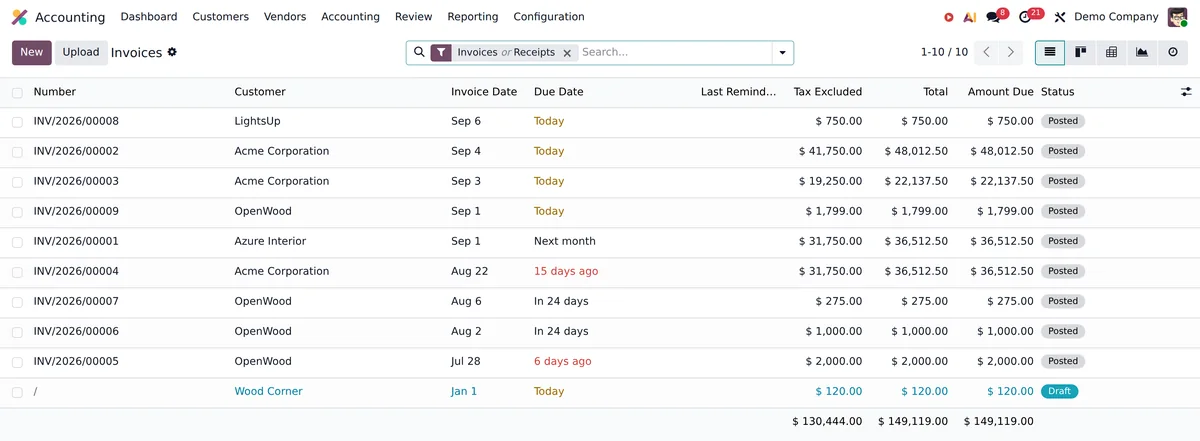The image size is (1200, 441).
Task: Check the box for INV/2026/00004
Action: (17, 272)
